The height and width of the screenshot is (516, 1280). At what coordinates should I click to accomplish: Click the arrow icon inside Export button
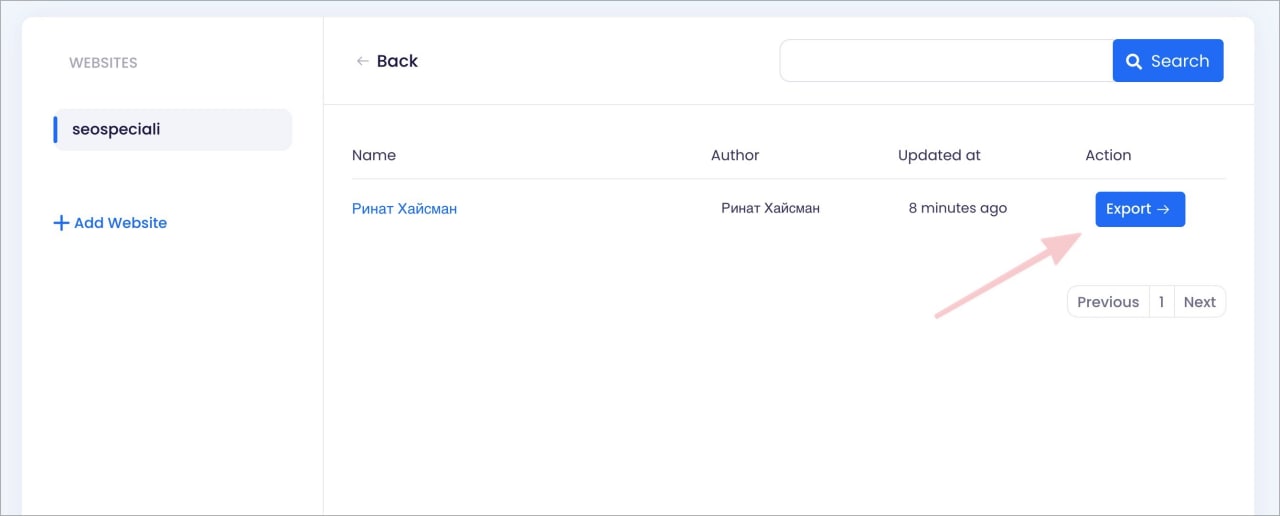click(x=1163, y=209)
